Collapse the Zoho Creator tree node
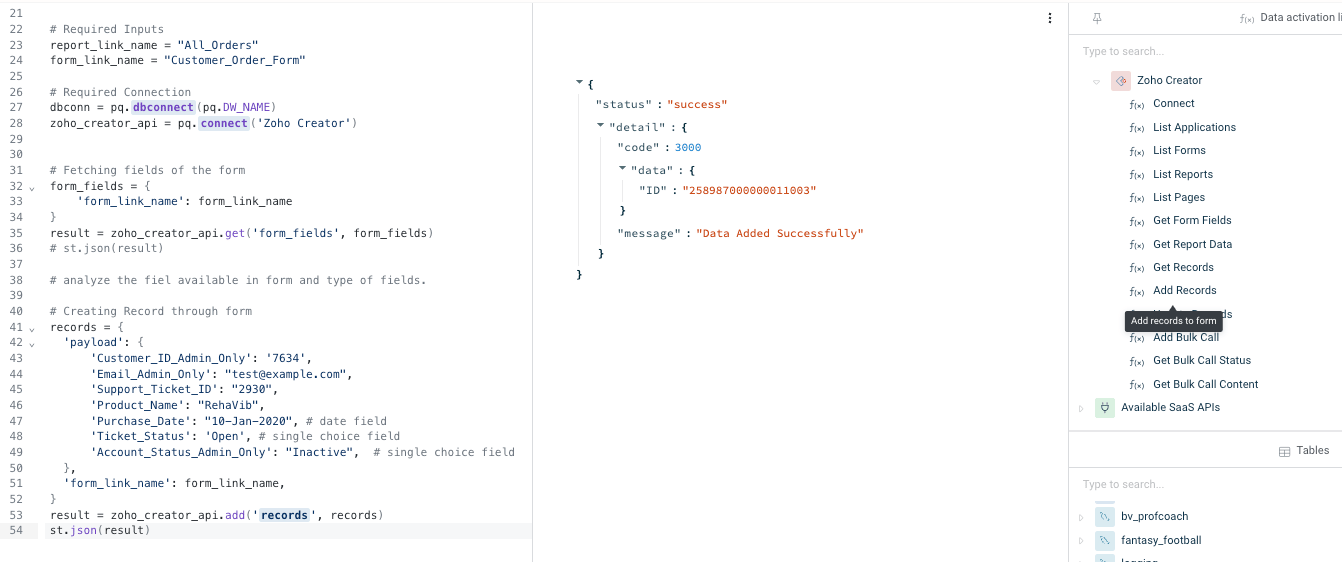1342x562 pixels. click(1096, 81)
